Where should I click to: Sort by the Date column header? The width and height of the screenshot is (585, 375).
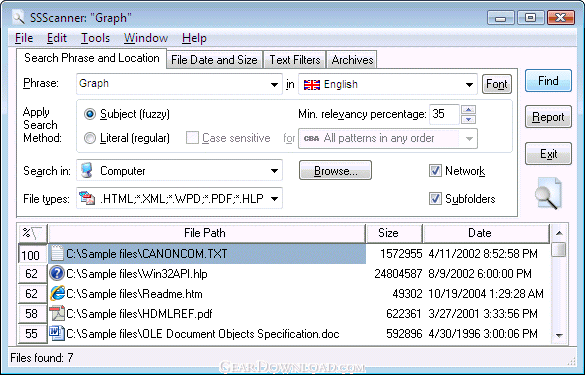click(487, 234)
